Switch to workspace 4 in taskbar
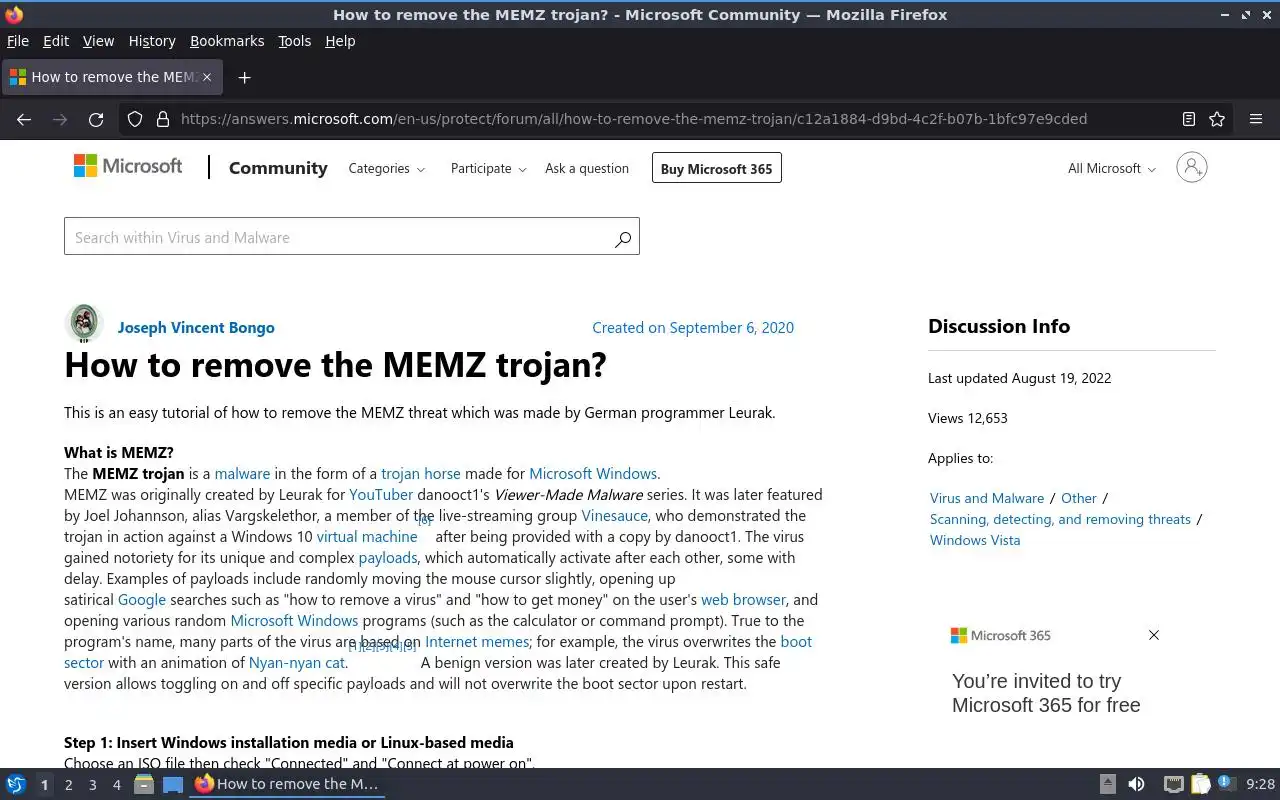Screen dimensions: 1280x800 [117, 785]
